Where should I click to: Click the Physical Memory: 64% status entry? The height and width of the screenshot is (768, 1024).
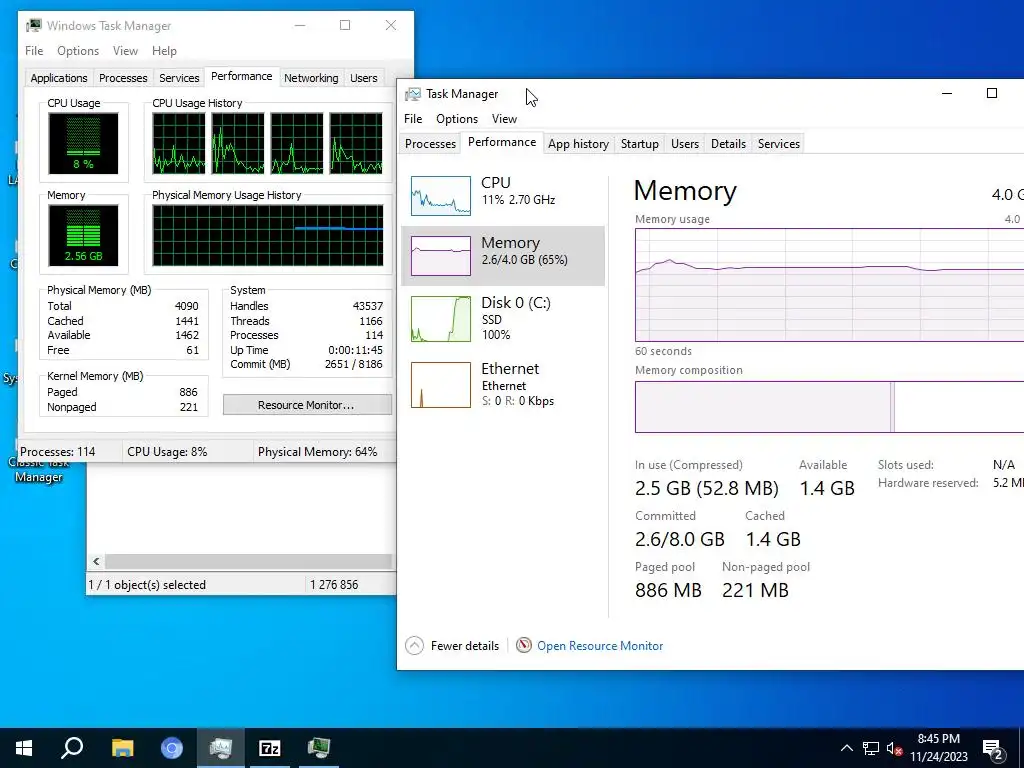tap(317, 452)
